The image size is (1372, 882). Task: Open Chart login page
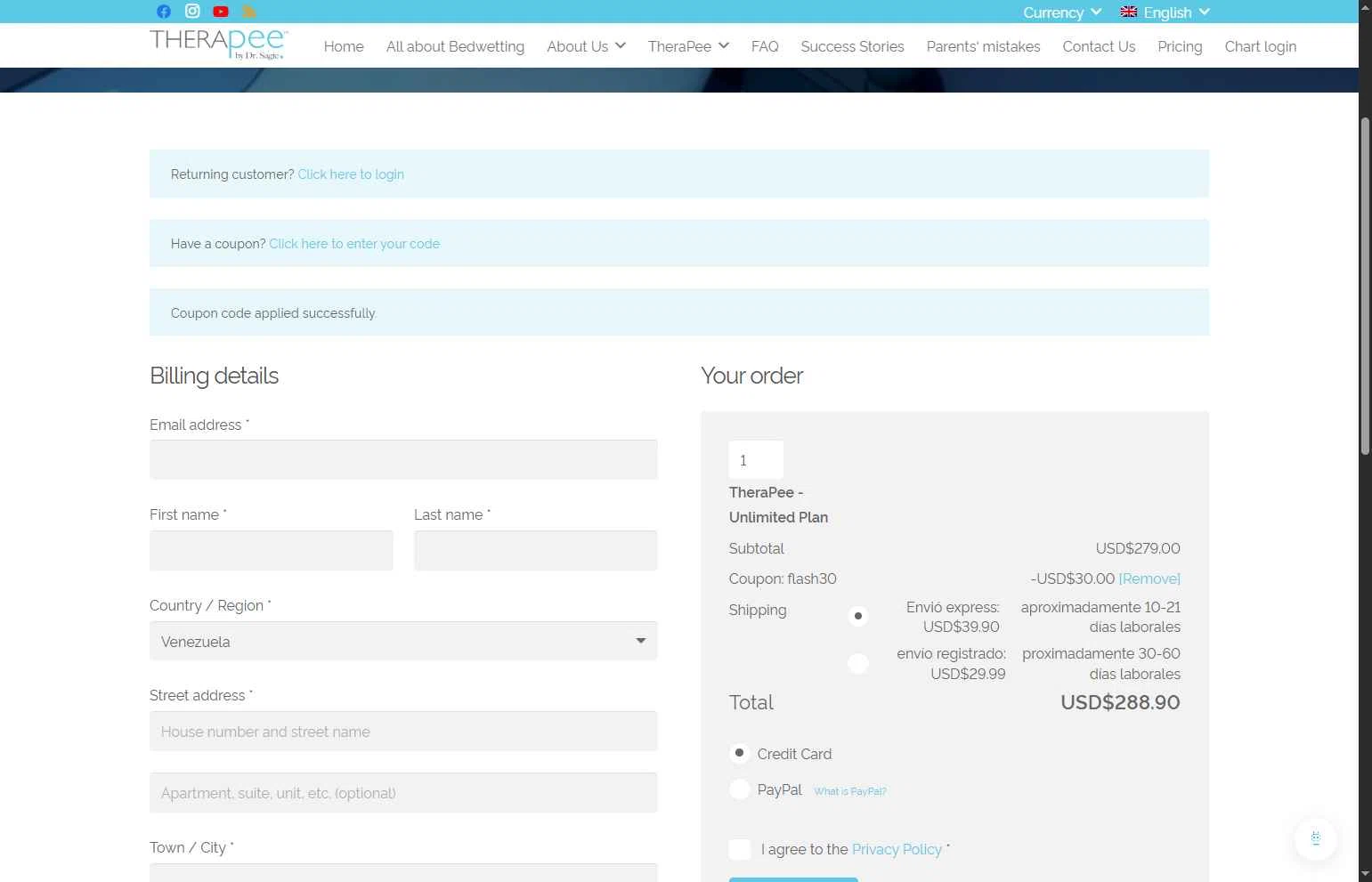[1260, 46]
